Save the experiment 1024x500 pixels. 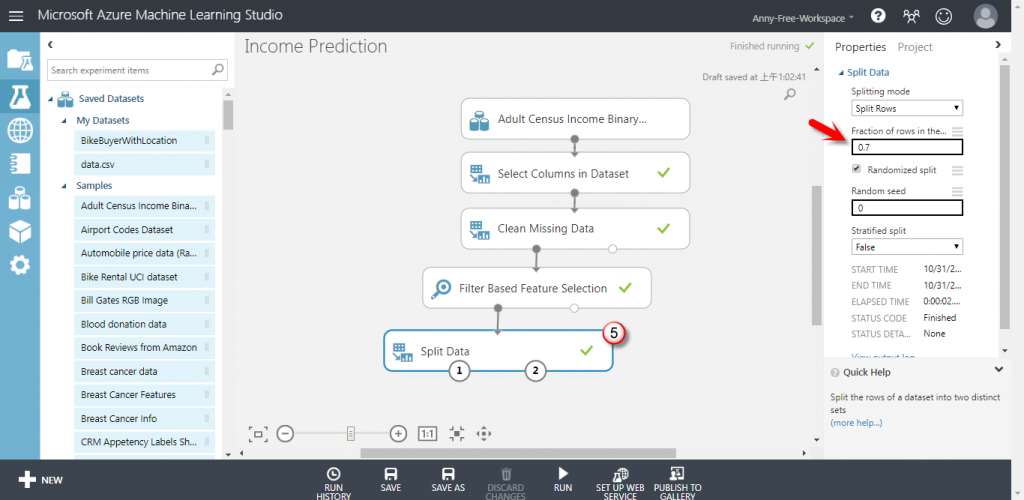click(391, 480)
